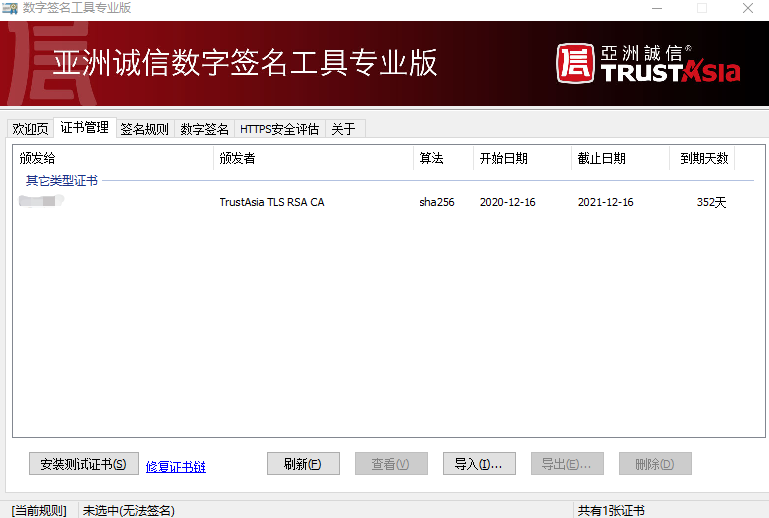
Task: Show the 关于 tab
Action: (344, 129)
